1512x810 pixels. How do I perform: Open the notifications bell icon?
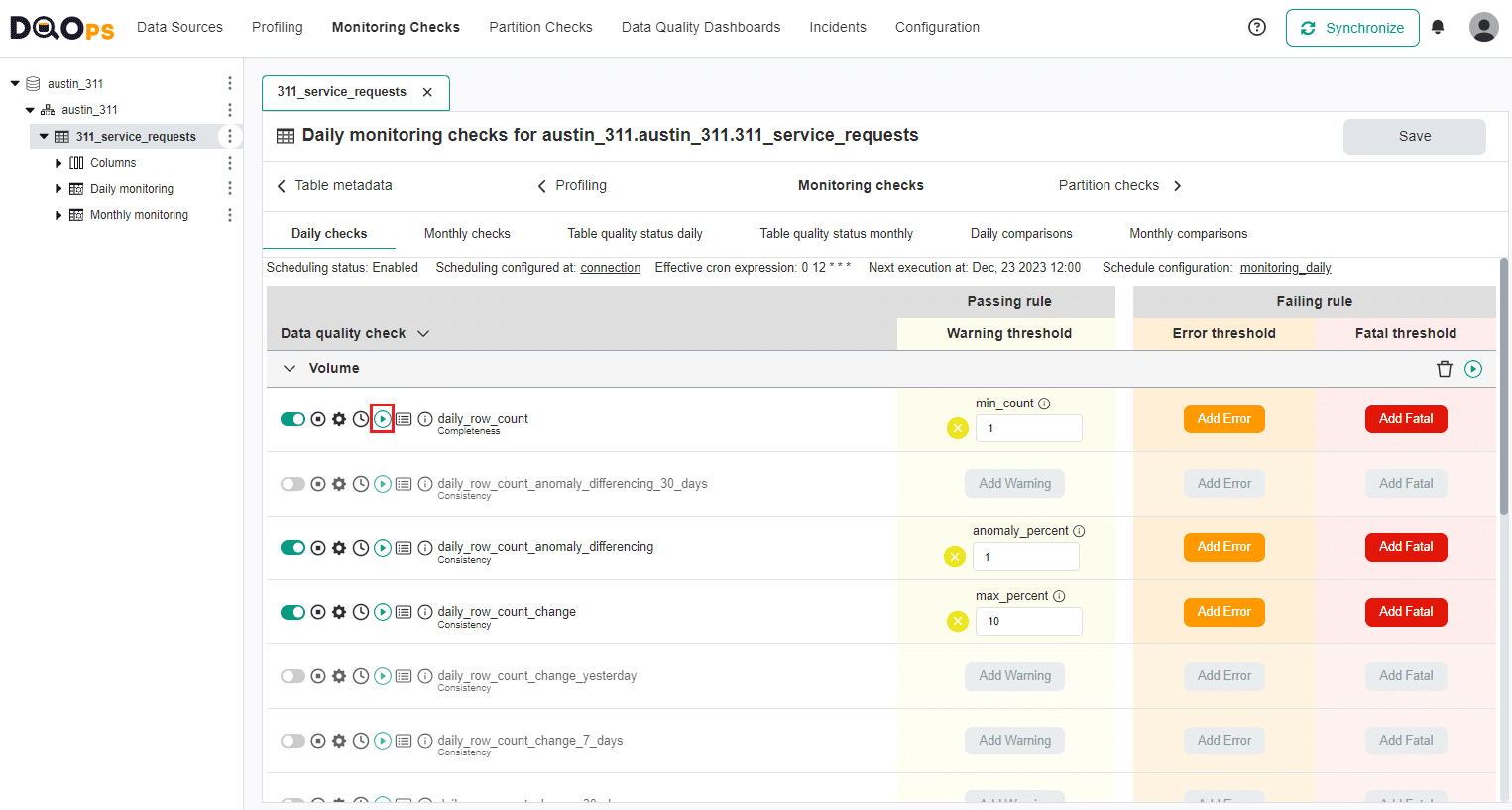point(1438,27)
